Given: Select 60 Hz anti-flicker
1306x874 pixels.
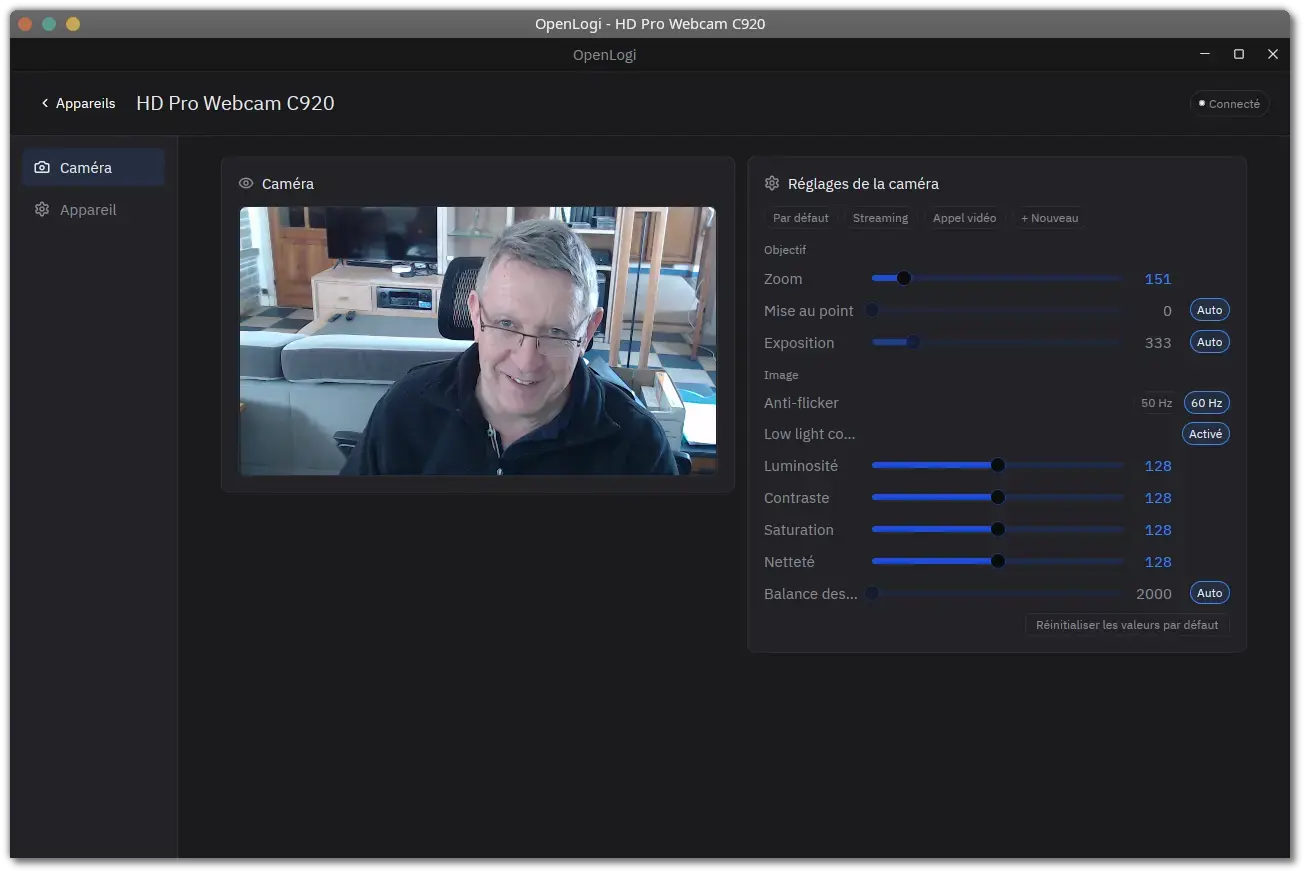Looking at the screenshot, I should coord(1206,403).
